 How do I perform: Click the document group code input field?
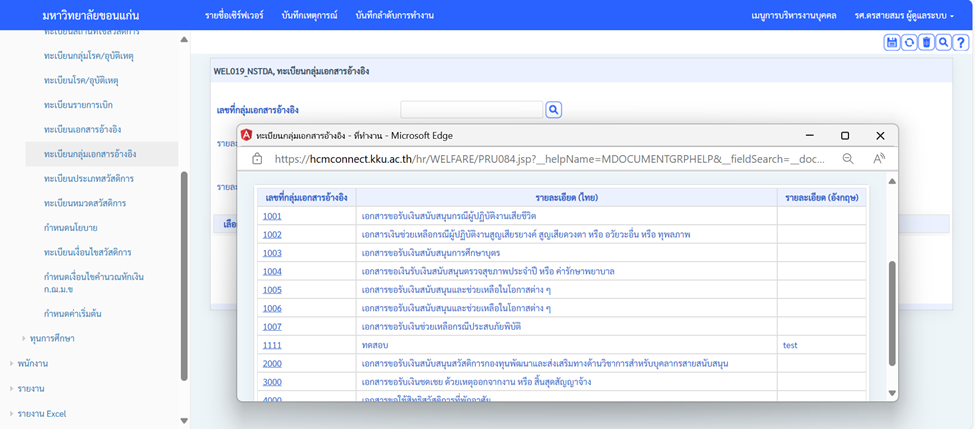[471, 110]
